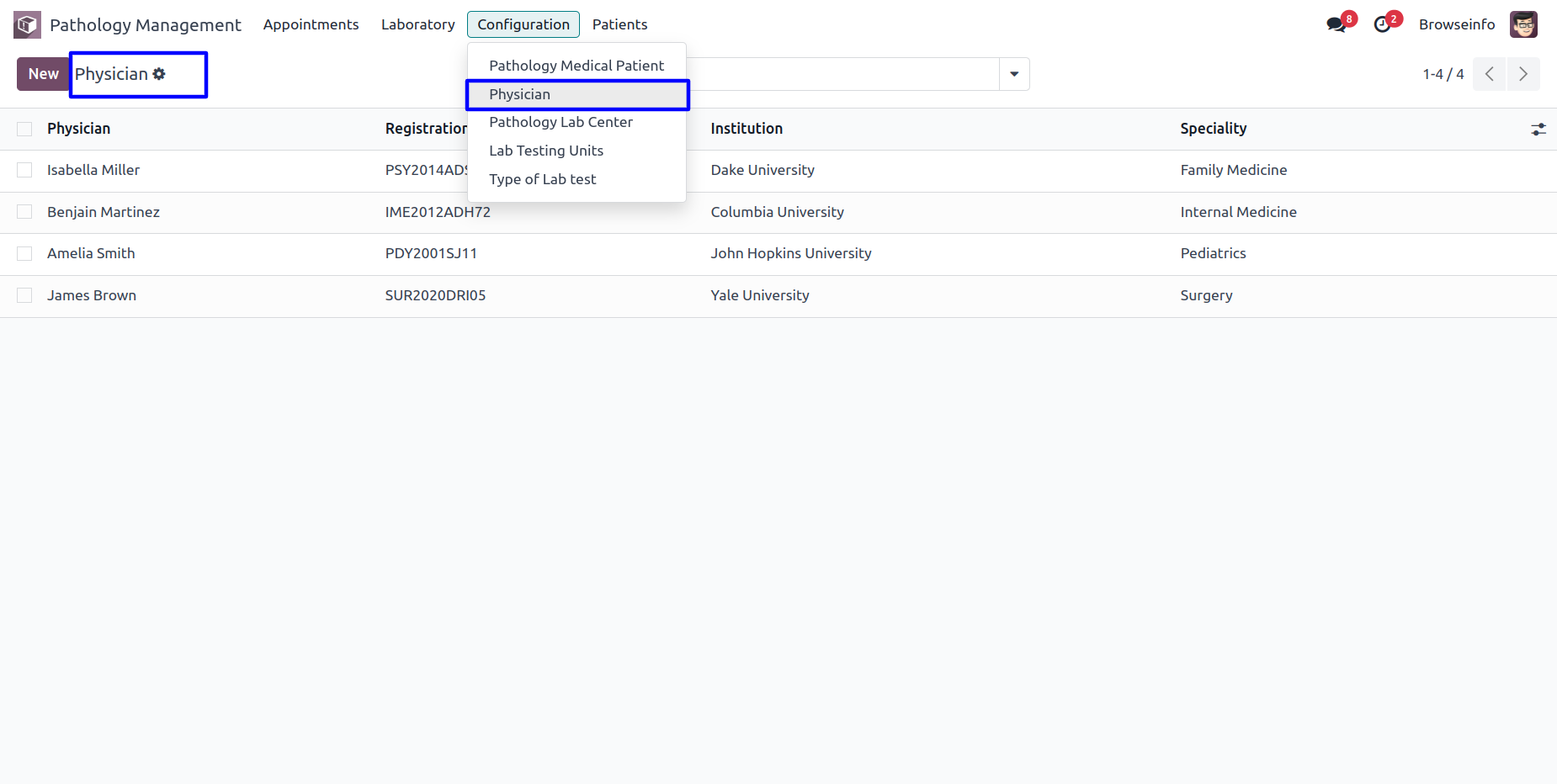Select Pathology Medical Patient menu entry
The image size is (1557, 784).
click(x=577, y=66)
